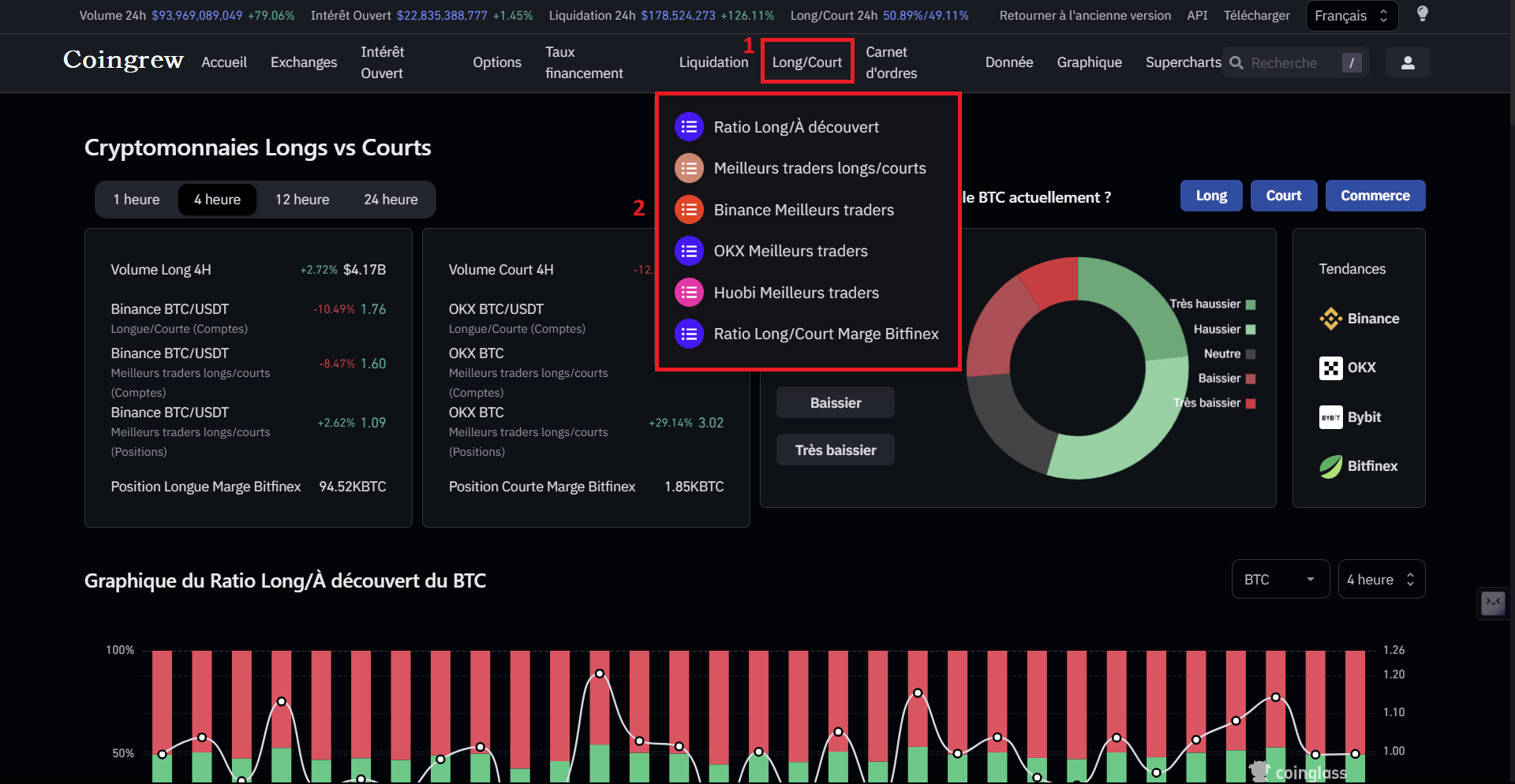Open OKX trends via its icon
This screenshot has width=1515, height=784.
click(1331, 368)
